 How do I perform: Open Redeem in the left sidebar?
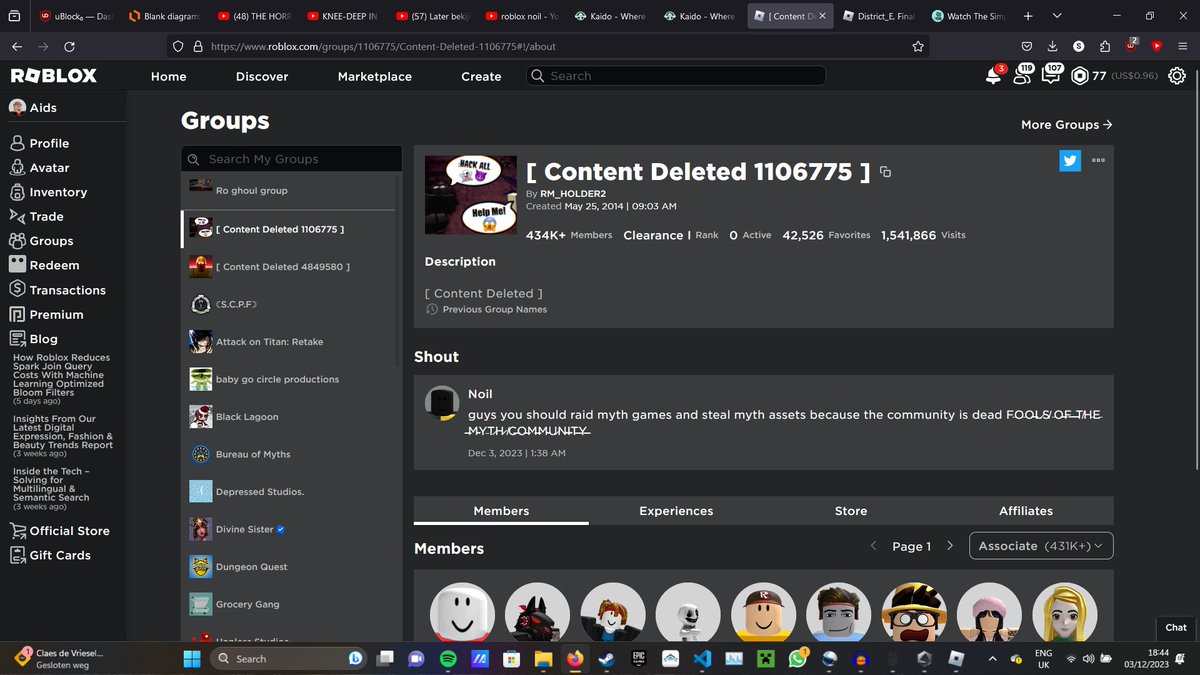[x=44, y=265]
